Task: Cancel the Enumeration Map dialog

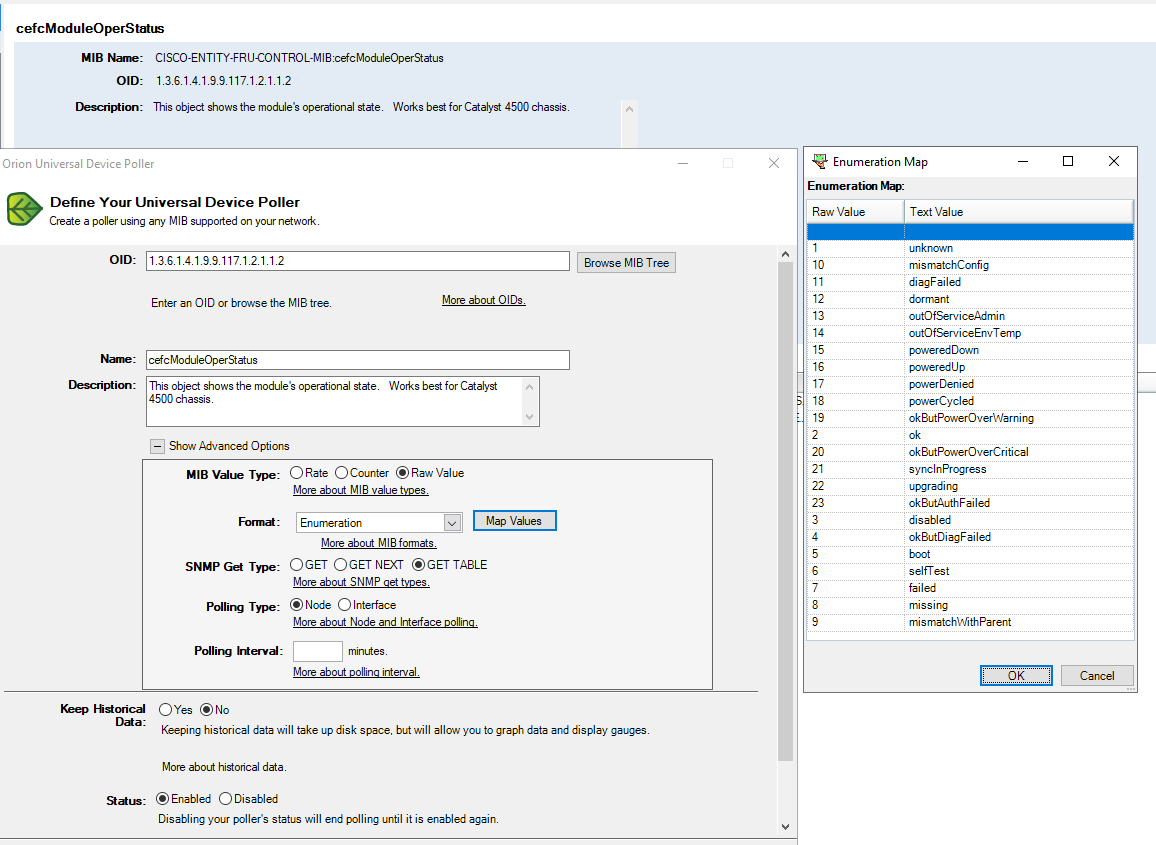Action: click(1097, 675)
